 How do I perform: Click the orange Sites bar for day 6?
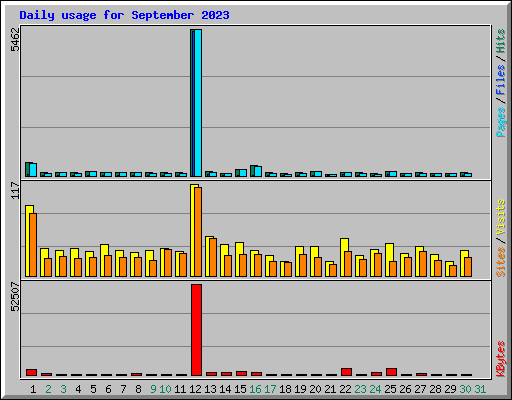(x=108, y=266)
